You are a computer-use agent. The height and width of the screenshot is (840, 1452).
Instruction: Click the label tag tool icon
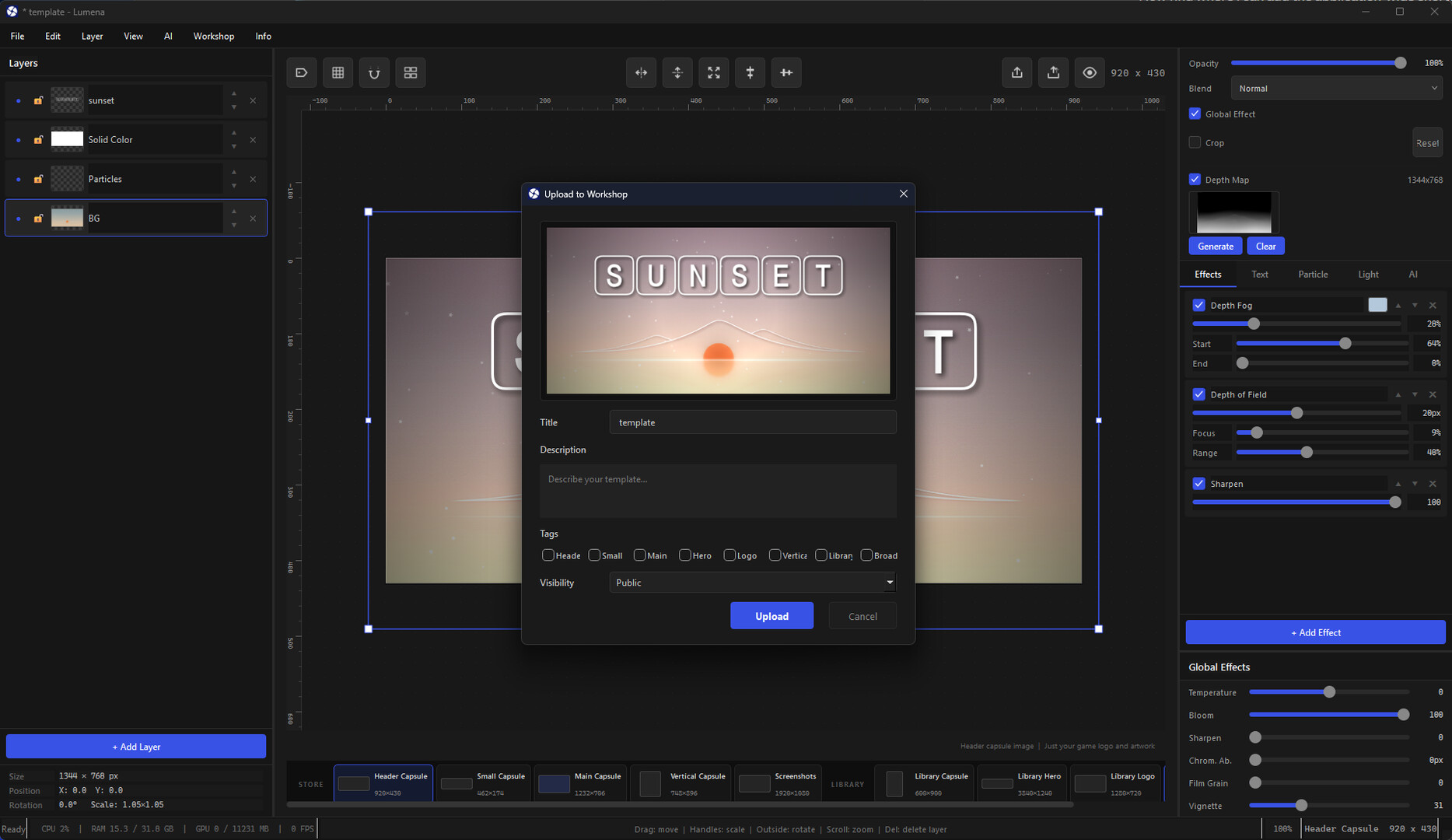pyautogui.click(x=302, y=72)
